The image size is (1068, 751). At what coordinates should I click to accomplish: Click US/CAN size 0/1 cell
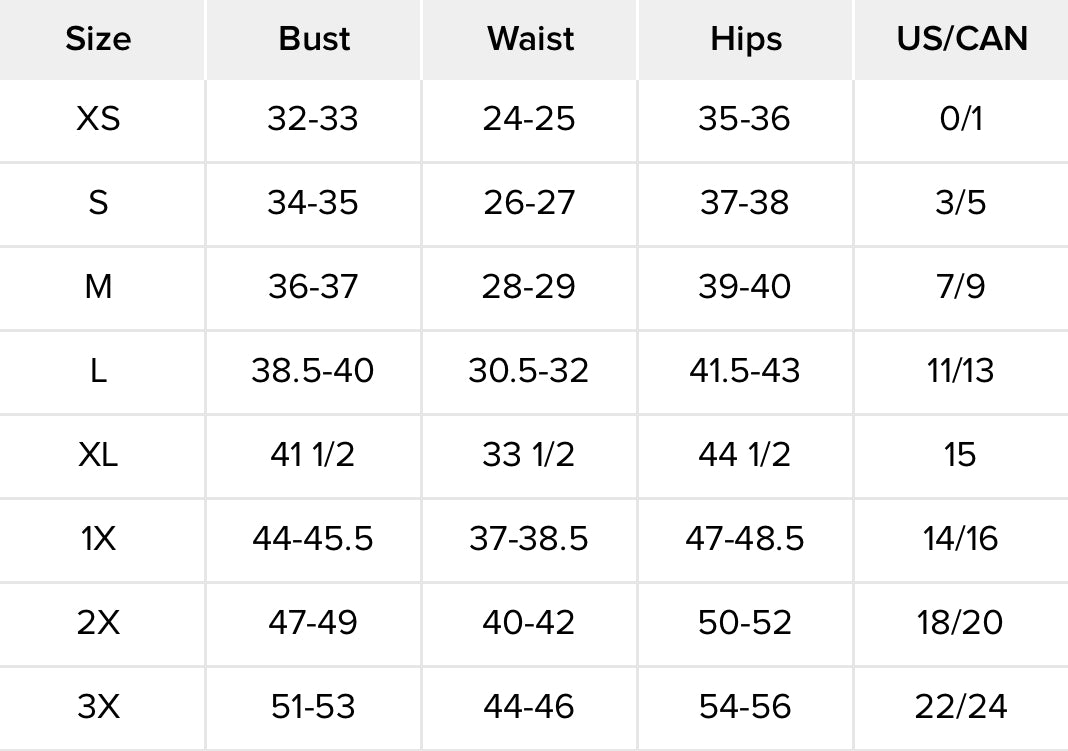click(x=960, y=119)
